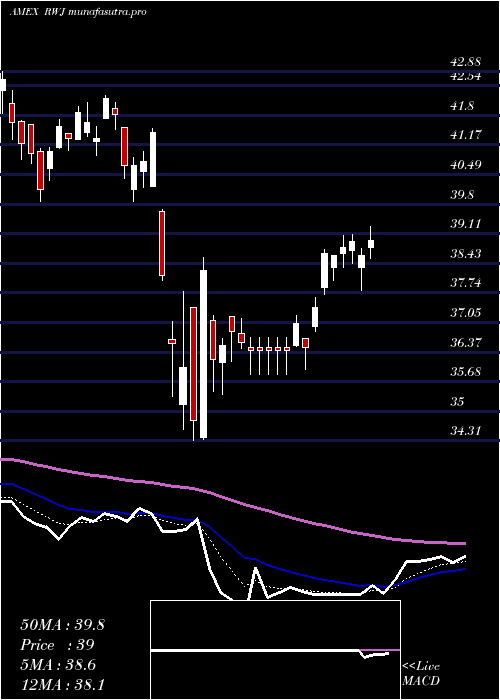Select the 40.49 price axis label
This screenshot has height=700, width=500.
(x=466, y=165)
